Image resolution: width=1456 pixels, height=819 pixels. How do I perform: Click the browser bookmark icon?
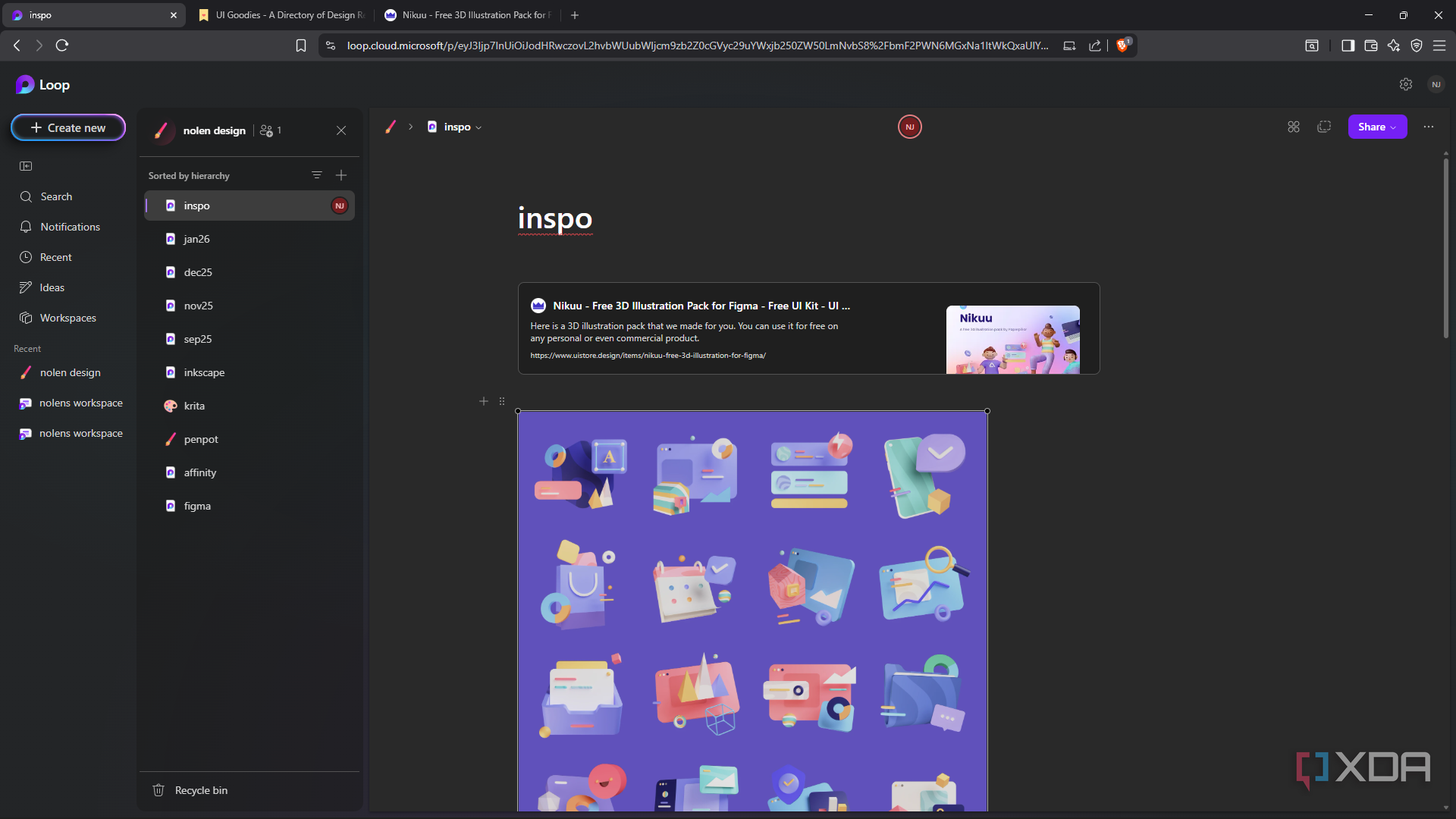coord(301,45)
